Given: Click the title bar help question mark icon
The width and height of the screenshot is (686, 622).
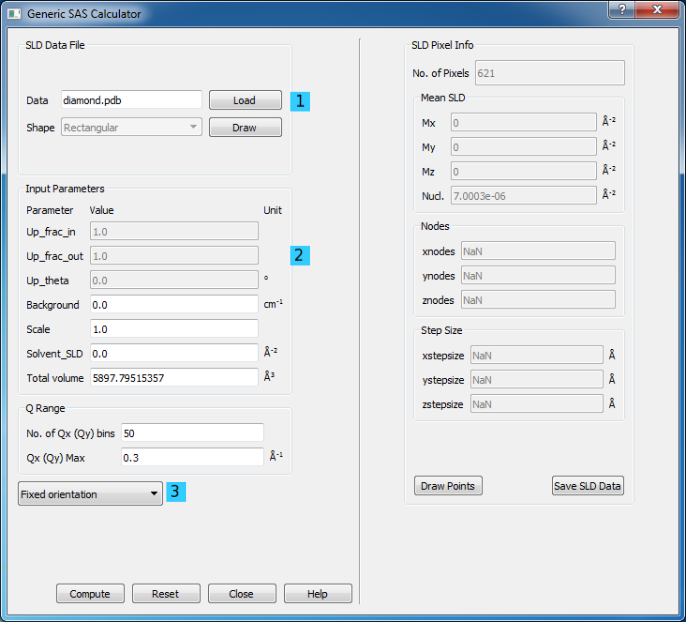Looking at the screenshot, I should pyautogui.click(x=623, y=10).
